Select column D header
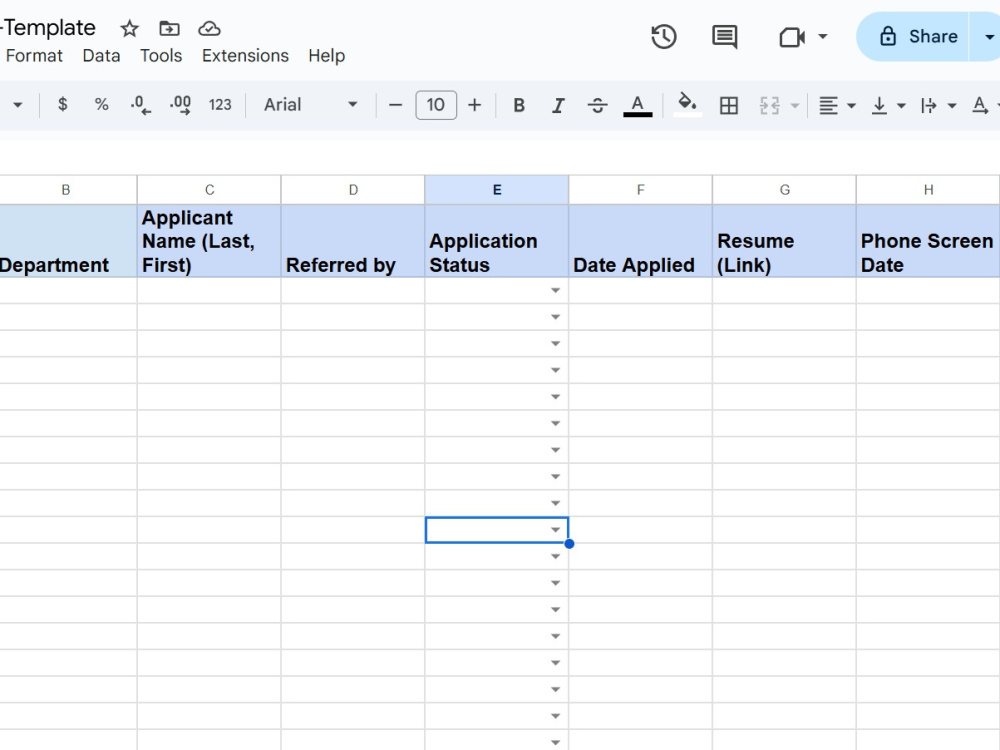The height and width of the screenshot is (750, 1000). coord(353,190)
